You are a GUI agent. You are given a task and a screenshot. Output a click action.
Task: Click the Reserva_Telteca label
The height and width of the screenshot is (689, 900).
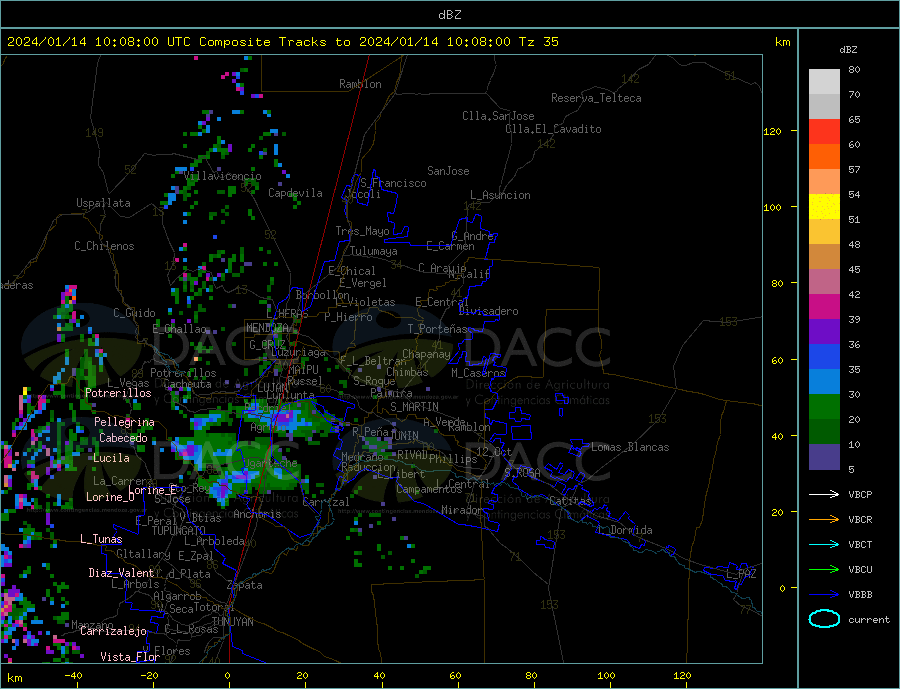click(x=596, y=98)
